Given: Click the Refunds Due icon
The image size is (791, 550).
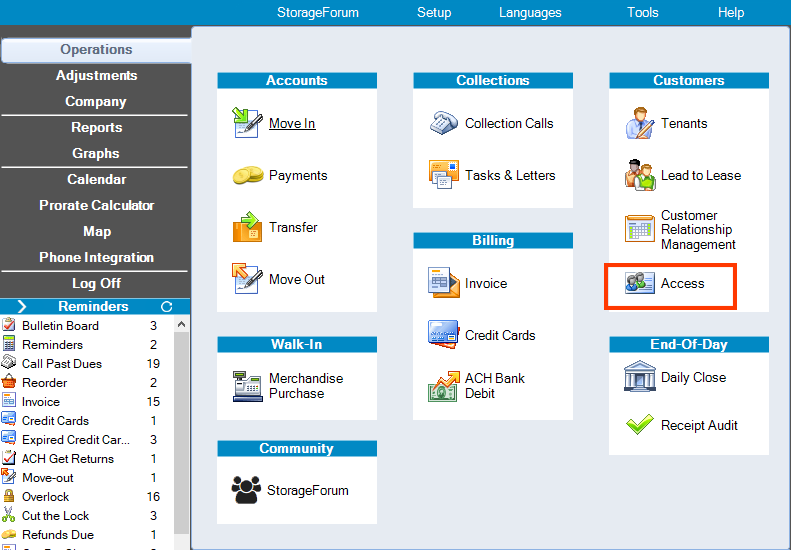Looking at the screenshot, I should (x=9, y=534).
